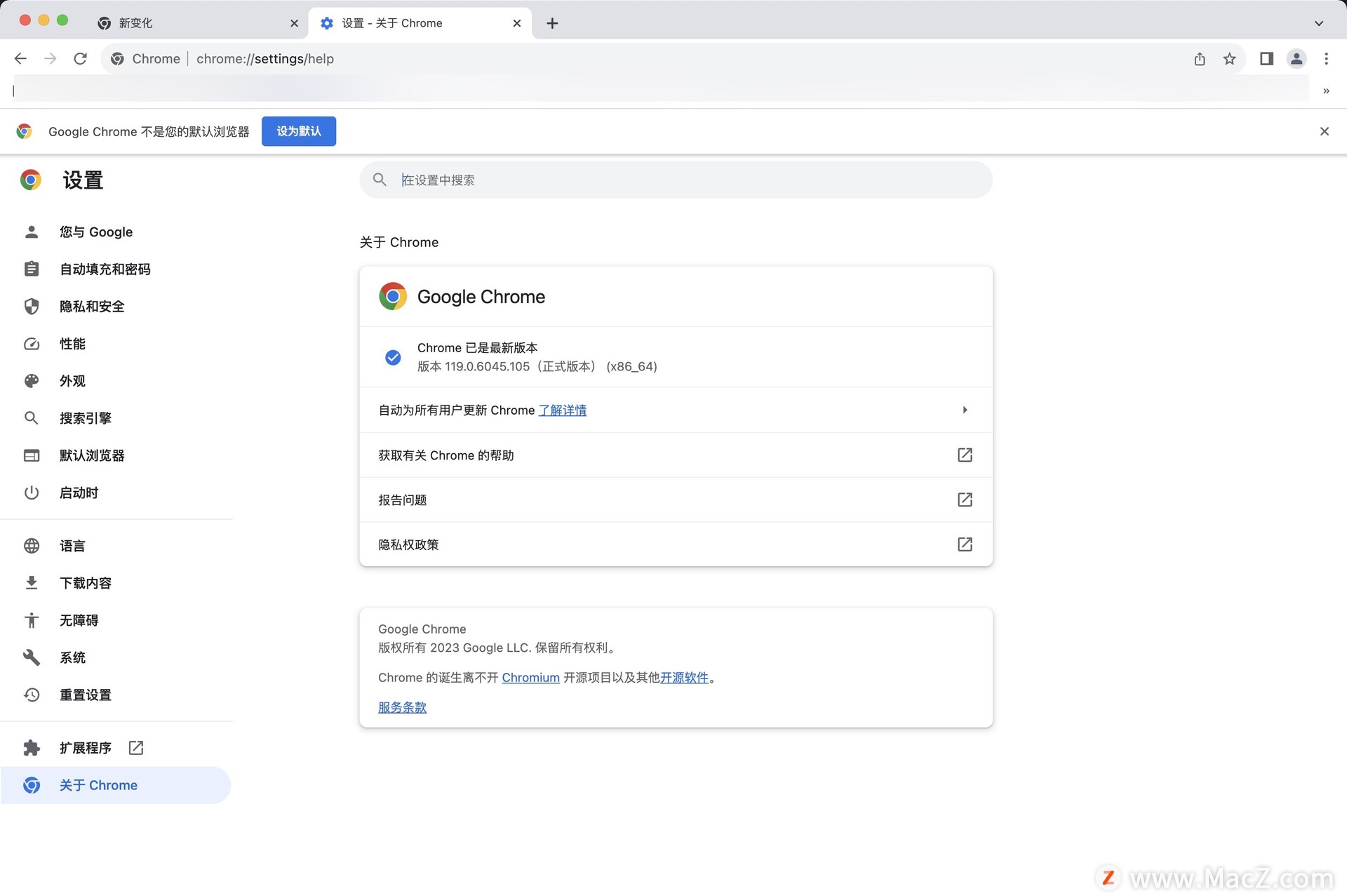
Task: Click the external link icon beside 扩展程序
Action: [x=136, y=748]
